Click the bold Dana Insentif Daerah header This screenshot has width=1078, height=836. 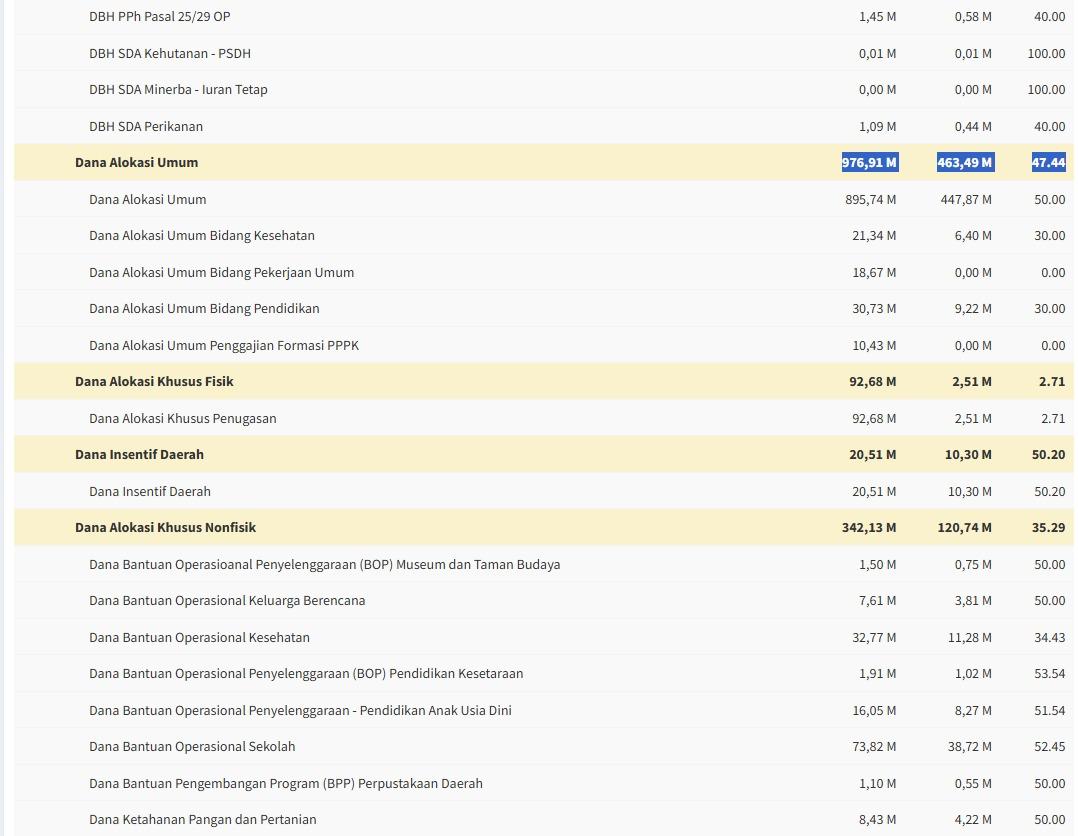(x=139, y=454)
